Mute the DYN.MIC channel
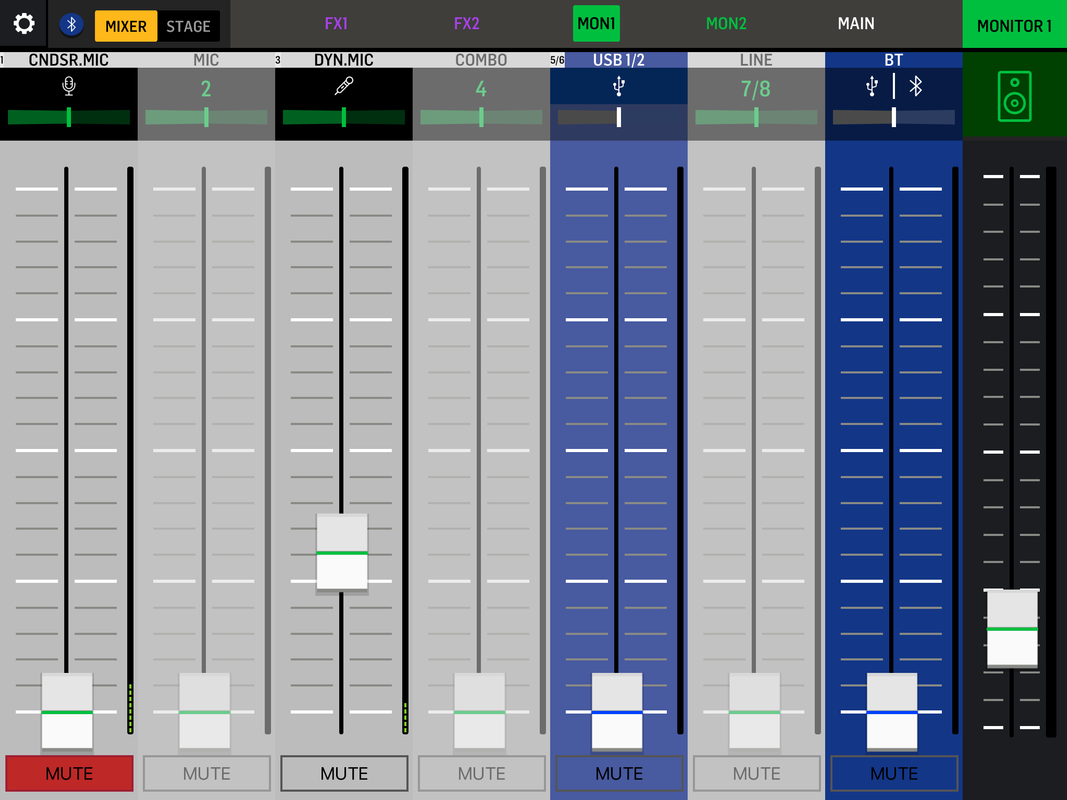 [344, 773]
